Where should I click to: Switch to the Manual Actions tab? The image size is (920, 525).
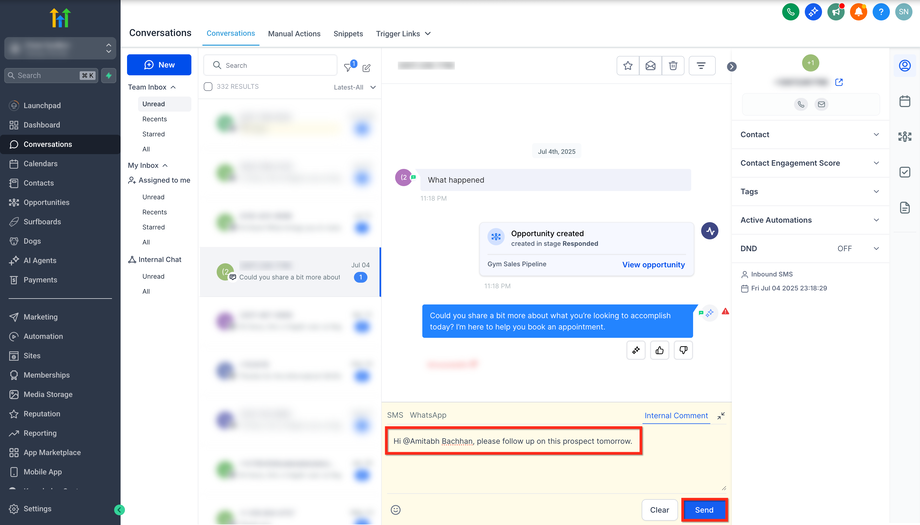pyautogui.click(x=294, y=34)
